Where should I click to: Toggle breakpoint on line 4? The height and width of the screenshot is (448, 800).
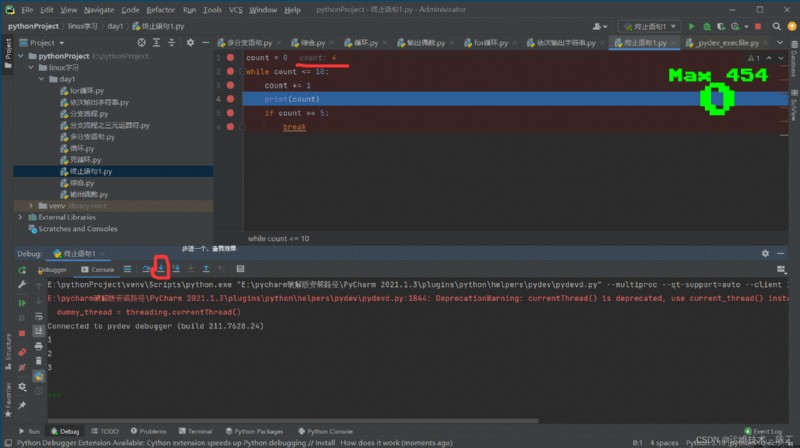pyautogui.click(x=231, y=99)
